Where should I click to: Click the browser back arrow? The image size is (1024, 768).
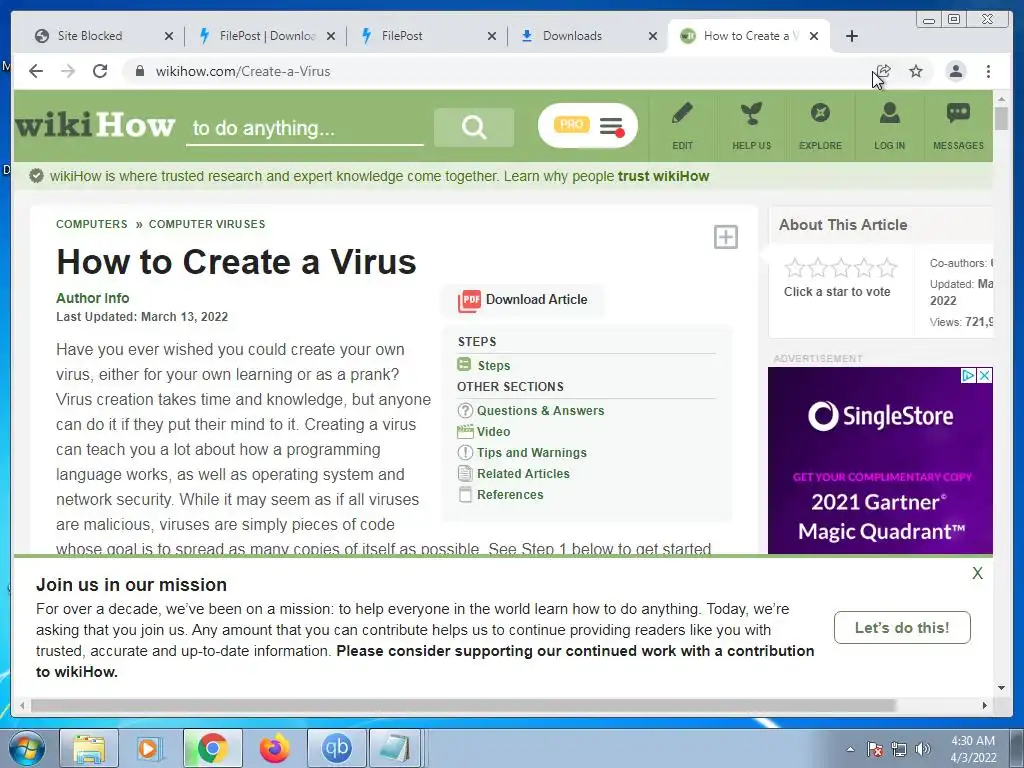[36, 71]
